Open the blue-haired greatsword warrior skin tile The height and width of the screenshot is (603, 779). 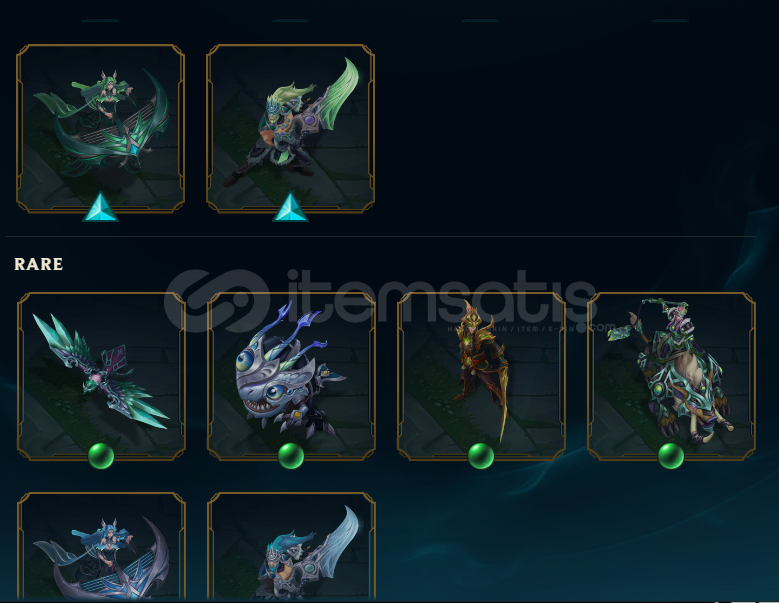click(291, 546)
